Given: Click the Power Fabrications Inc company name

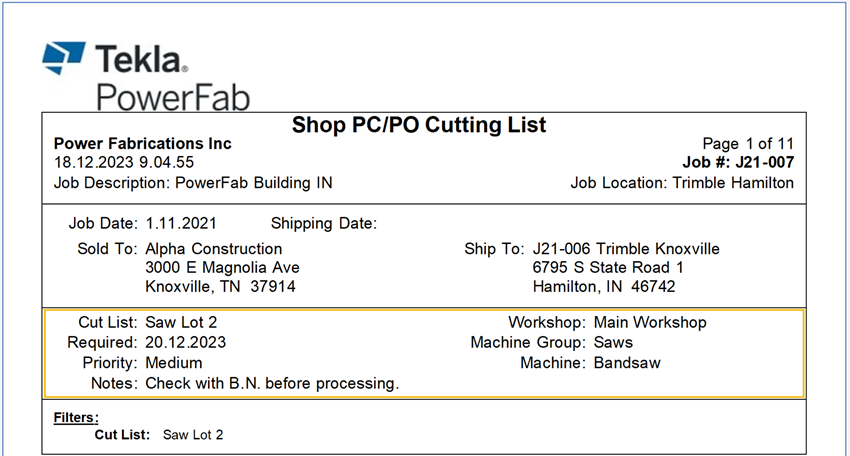Looking at the screenshot, I should click(142, 144).
